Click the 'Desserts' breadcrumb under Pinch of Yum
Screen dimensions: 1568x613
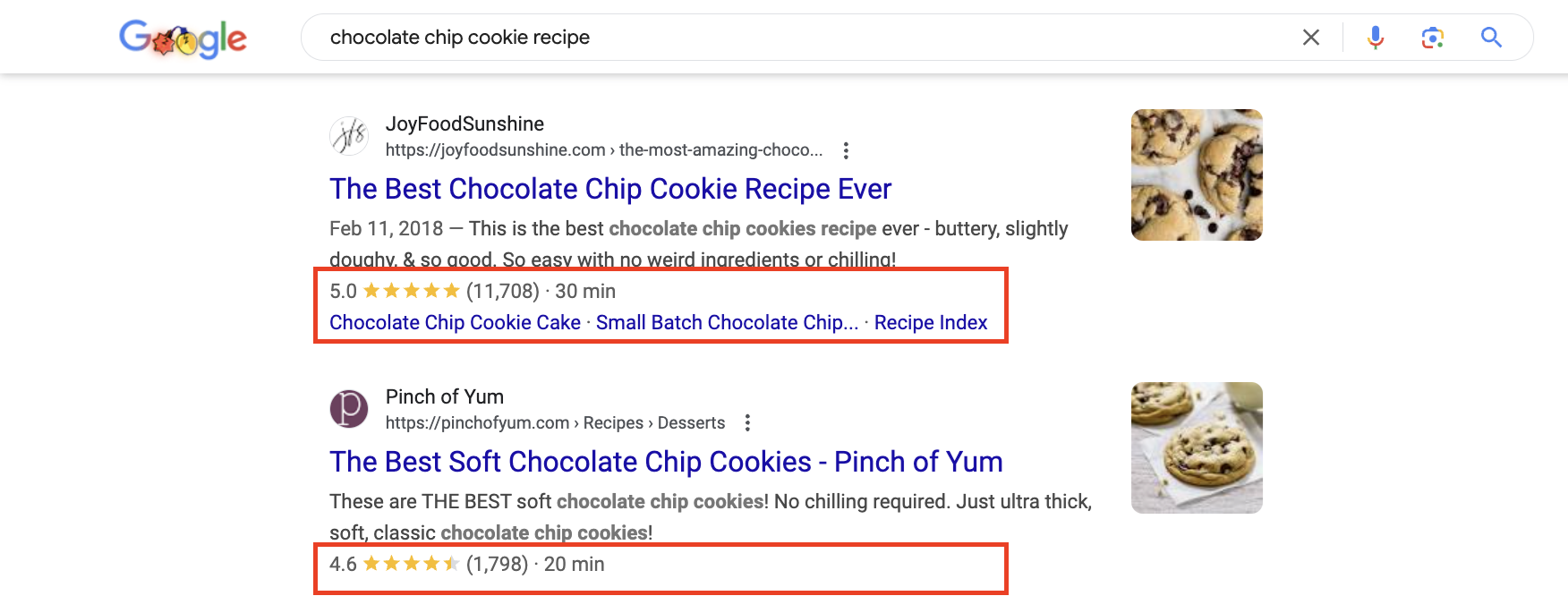coord(691,422)
